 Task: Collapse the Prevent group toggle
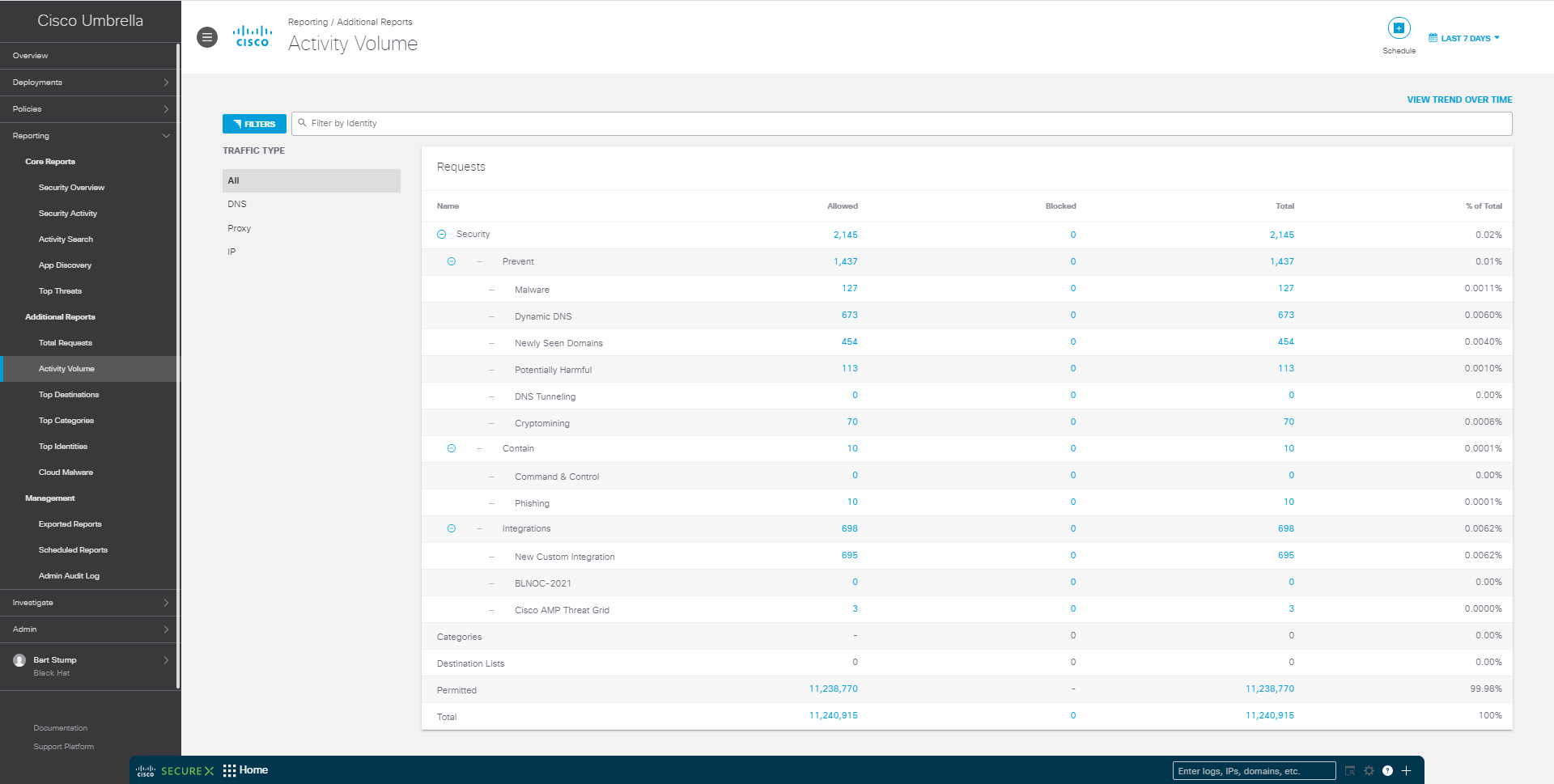tap(452, 261)
